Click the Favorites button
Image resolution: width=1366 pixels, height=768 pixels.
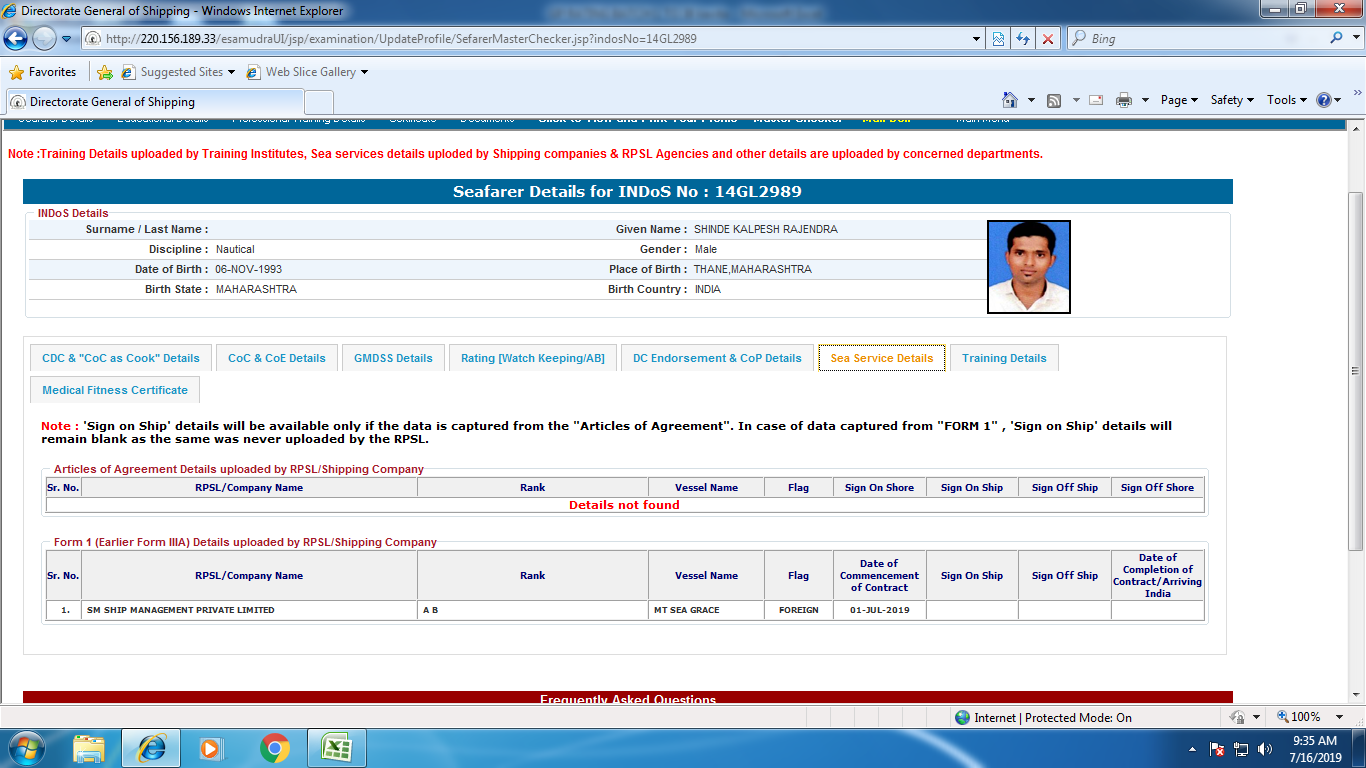click(x=43, y=72)
